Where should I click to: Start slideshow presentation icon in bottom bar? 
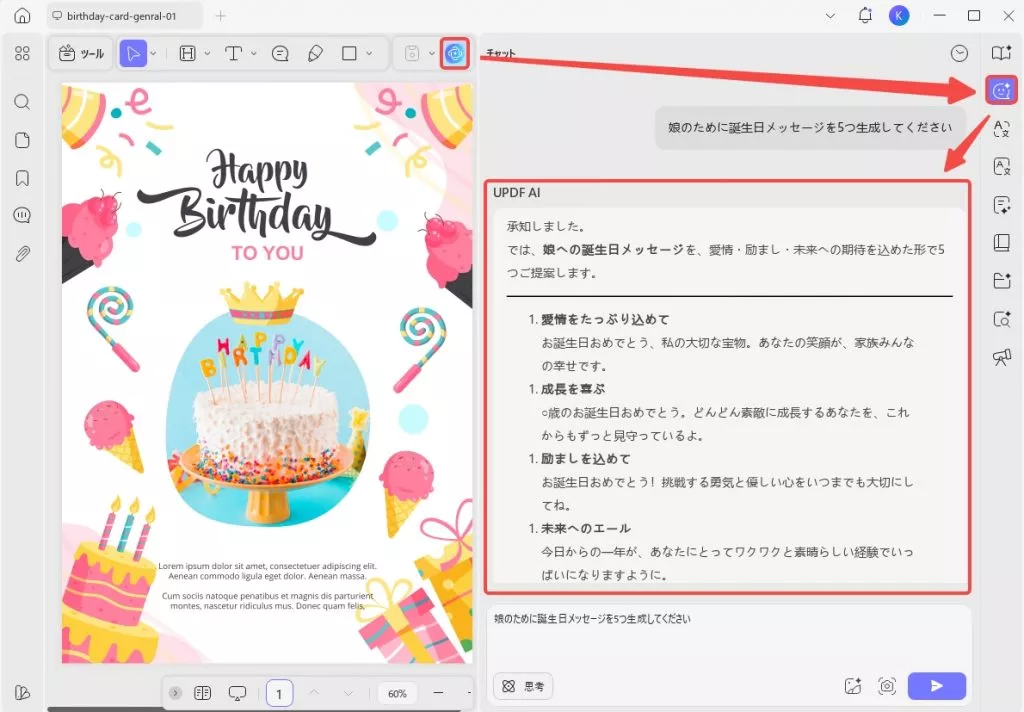[x=237, y=693]
